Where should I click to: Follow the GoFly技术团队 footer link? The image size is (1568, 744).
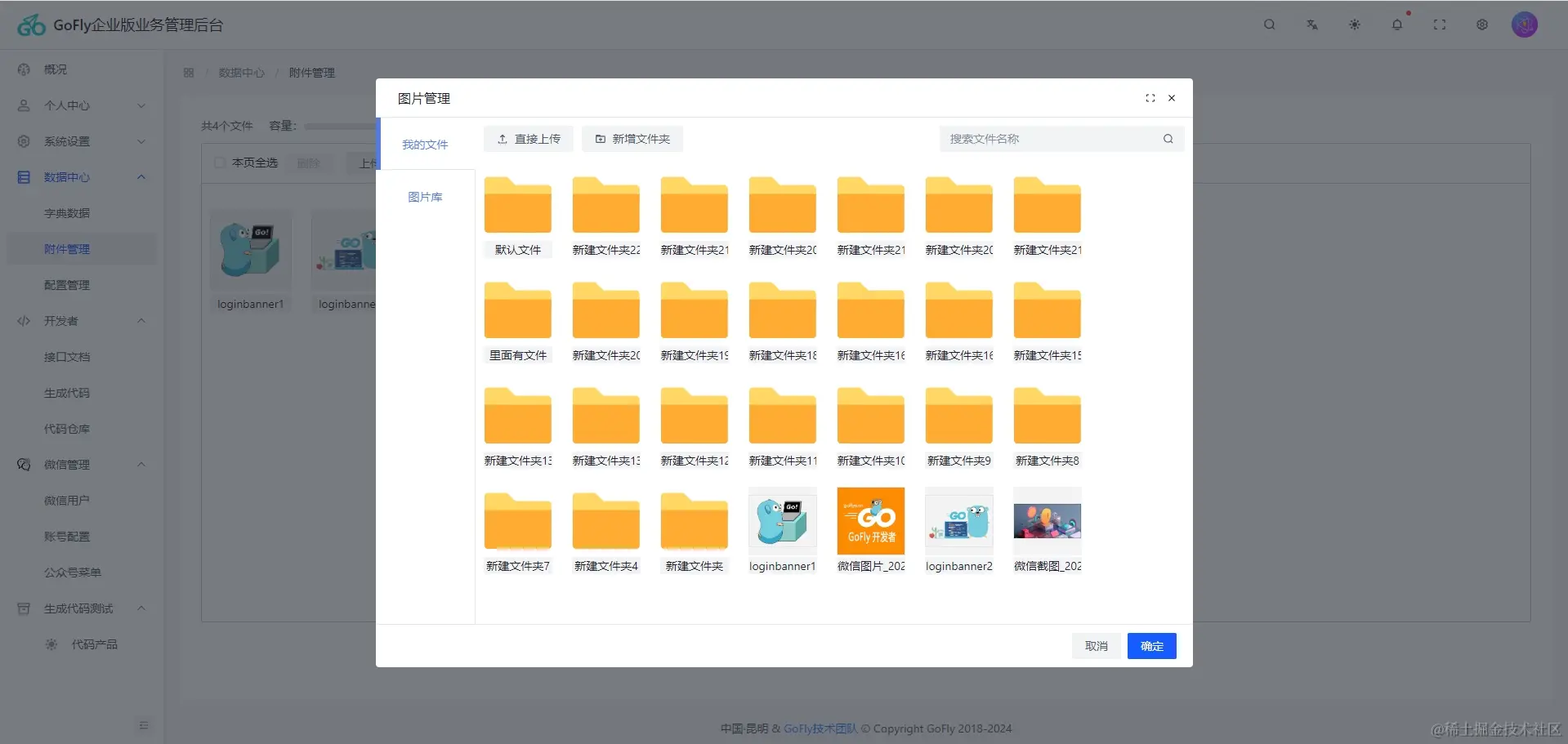(820, 728)
